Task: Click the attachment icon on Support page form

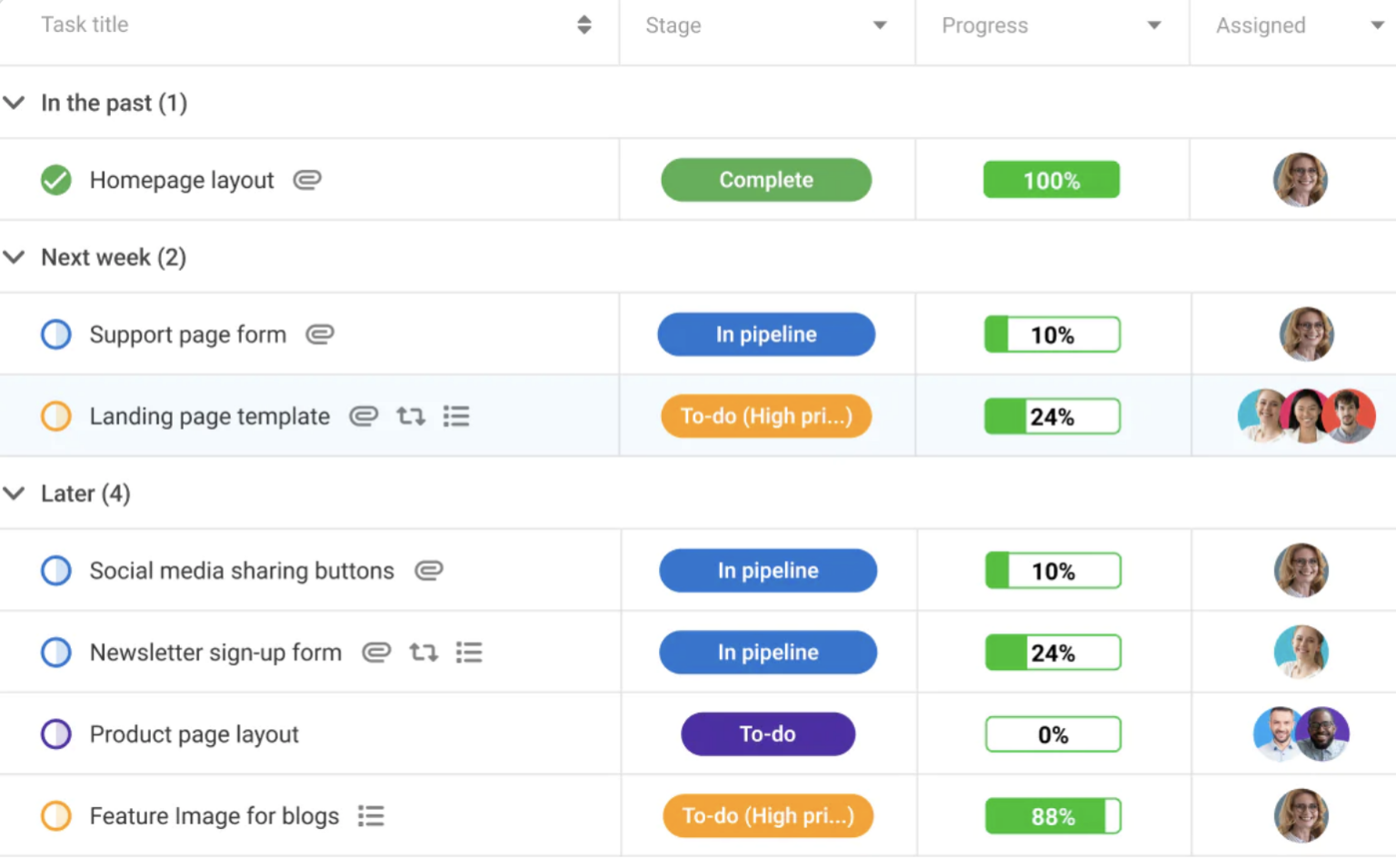Action: (319, 334)
